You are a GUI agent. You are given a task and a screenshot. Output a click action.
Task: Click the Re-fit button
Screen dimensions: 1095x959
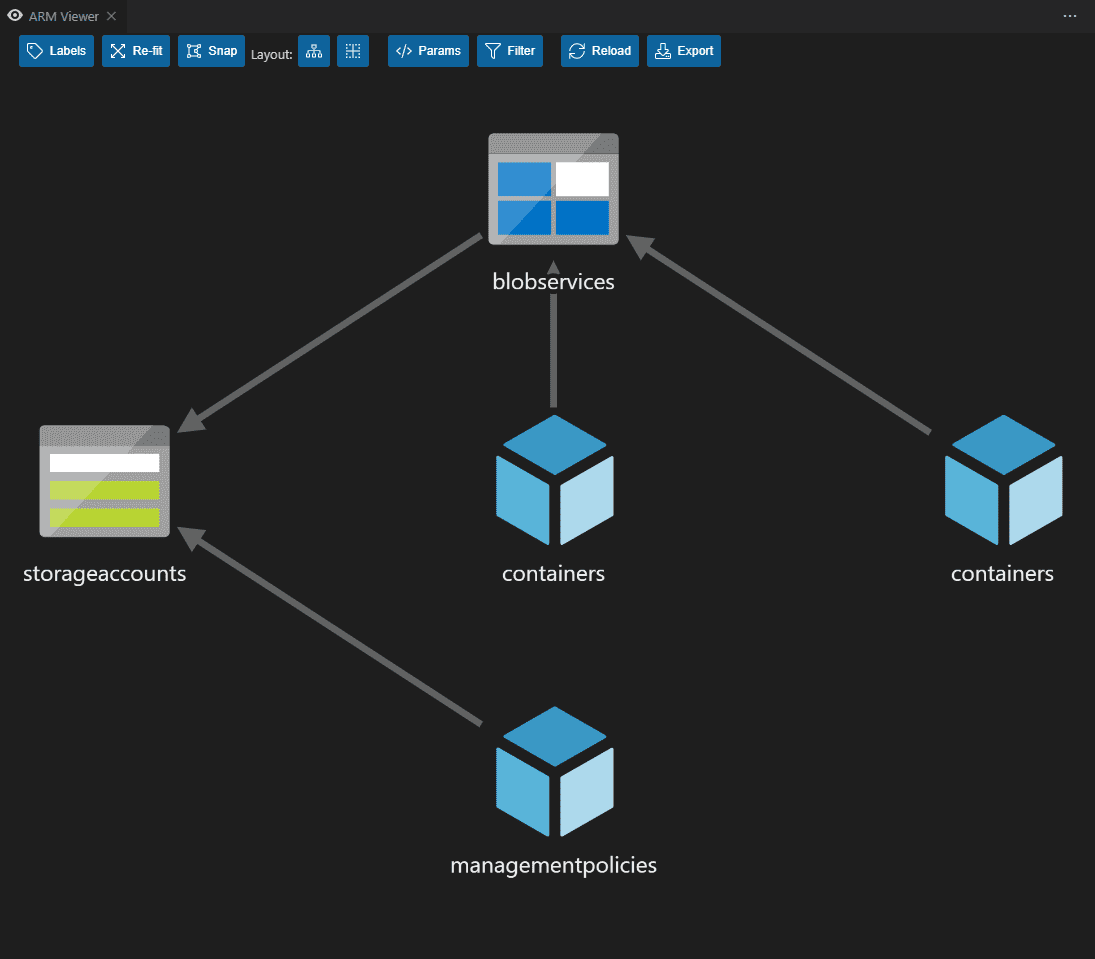(135, 51)
